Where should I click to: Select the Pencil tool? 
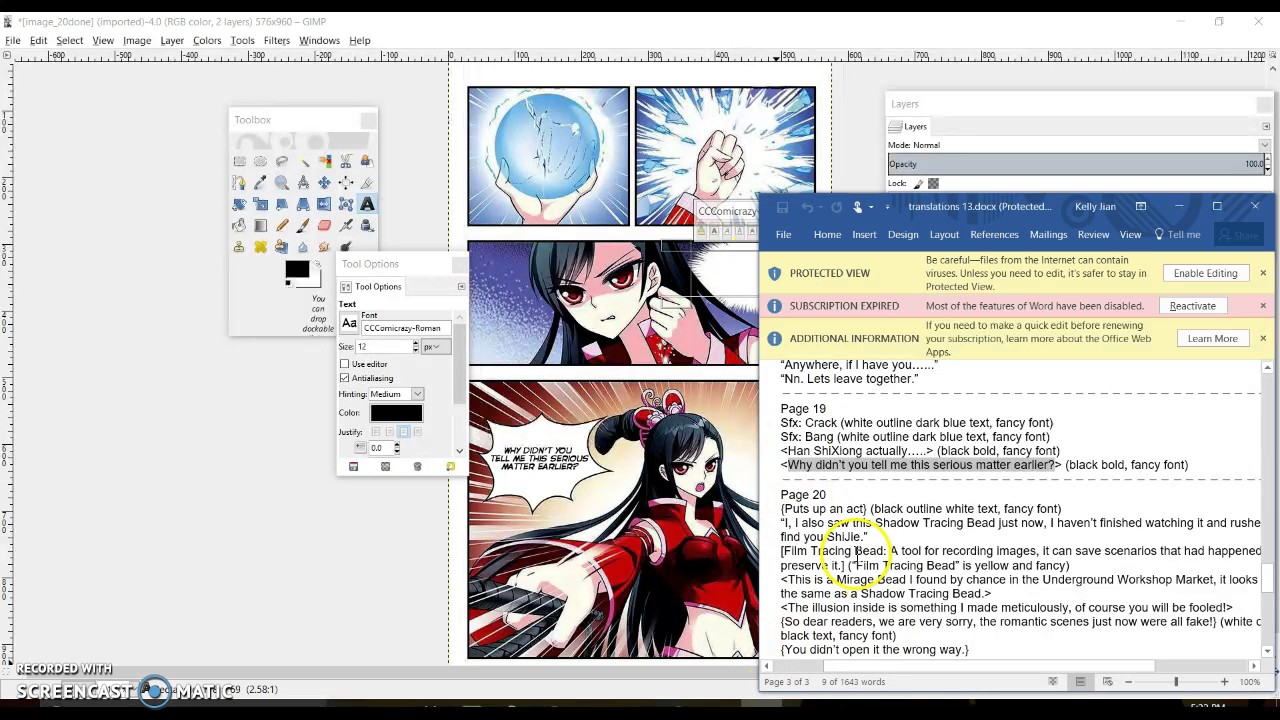coord(282,225)
